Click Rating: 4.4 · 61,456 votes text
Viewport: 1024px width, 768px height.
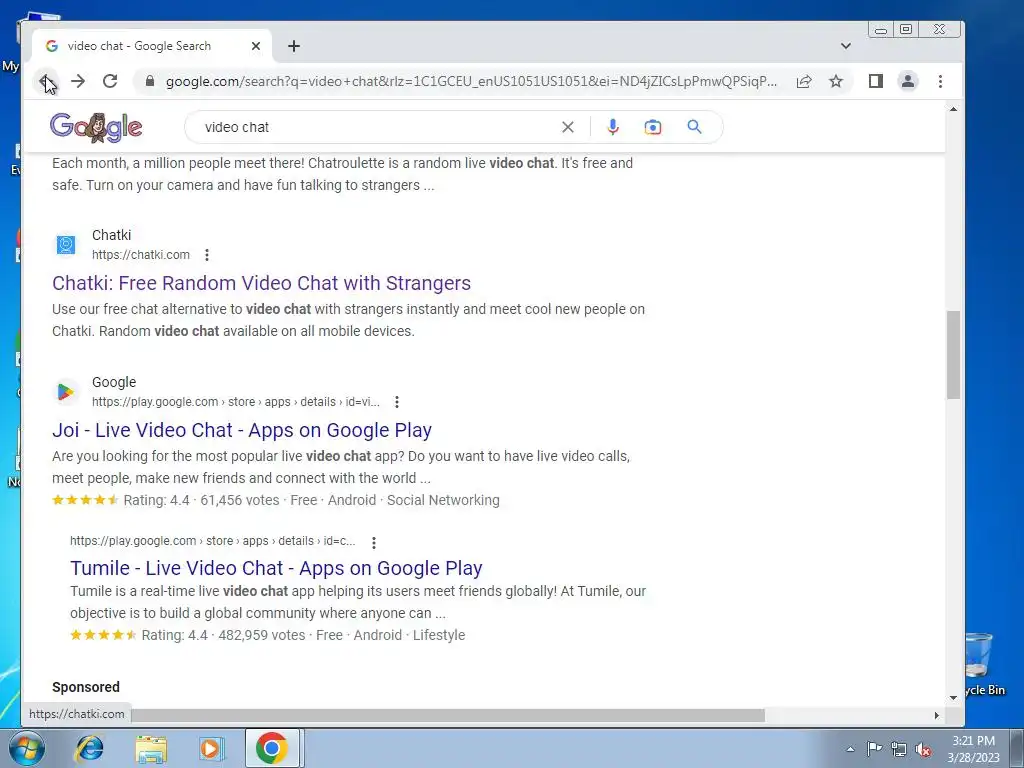pos(204,500)
